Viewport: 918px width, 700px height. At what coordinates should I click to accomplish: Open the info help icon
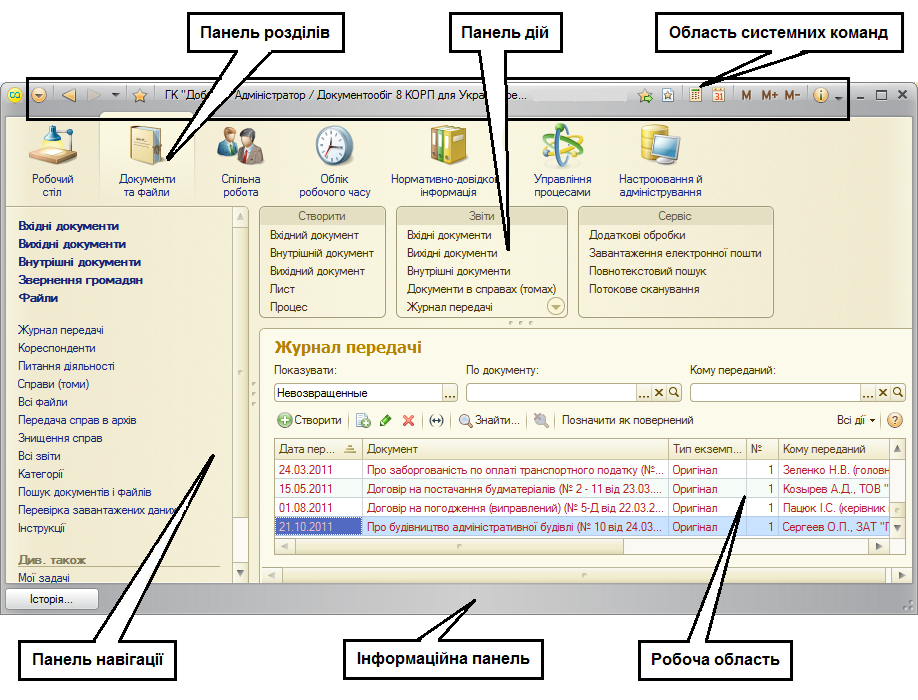tap(821, 95)
